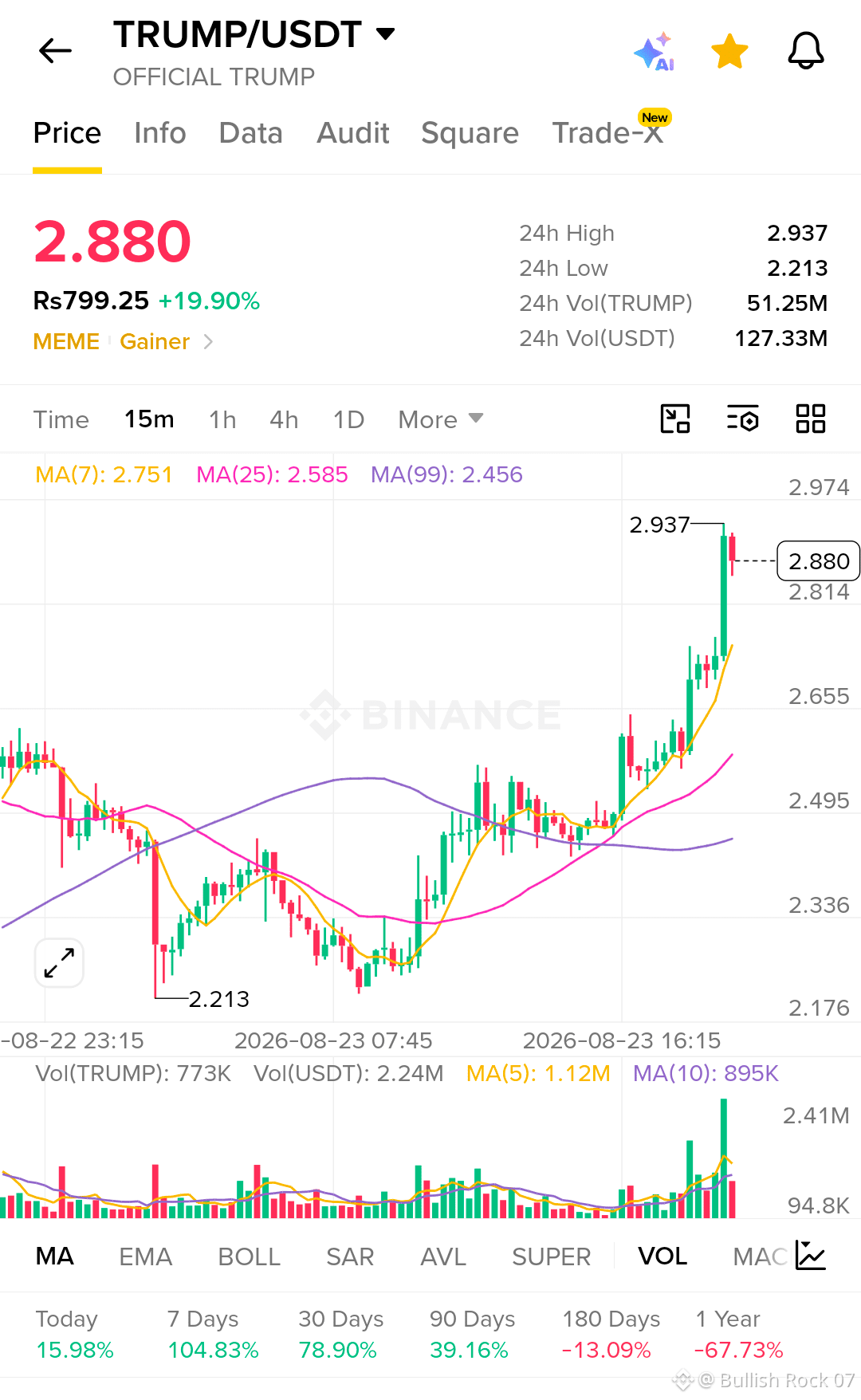The height and width of the screenshot is (1400, 861).
Task: Switch to the Info tab
Action: pos(160,133)
